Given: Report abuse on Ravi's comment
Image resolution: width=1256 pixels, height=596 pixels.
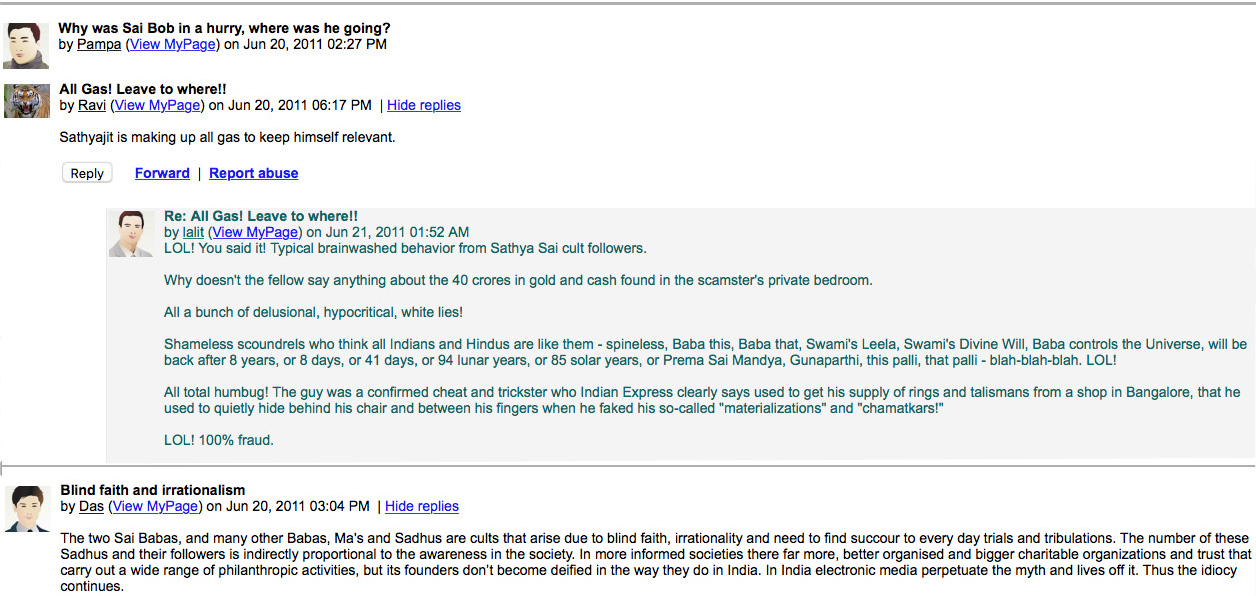Looking at the screenshot, I should click(x=253, y=173).
